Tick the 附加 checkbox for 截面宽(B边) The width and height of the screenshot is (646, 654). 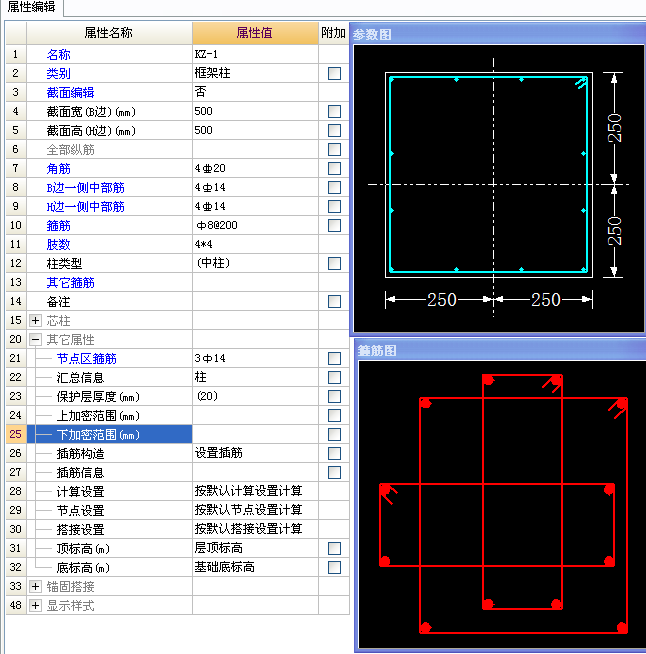pos(334,111)
